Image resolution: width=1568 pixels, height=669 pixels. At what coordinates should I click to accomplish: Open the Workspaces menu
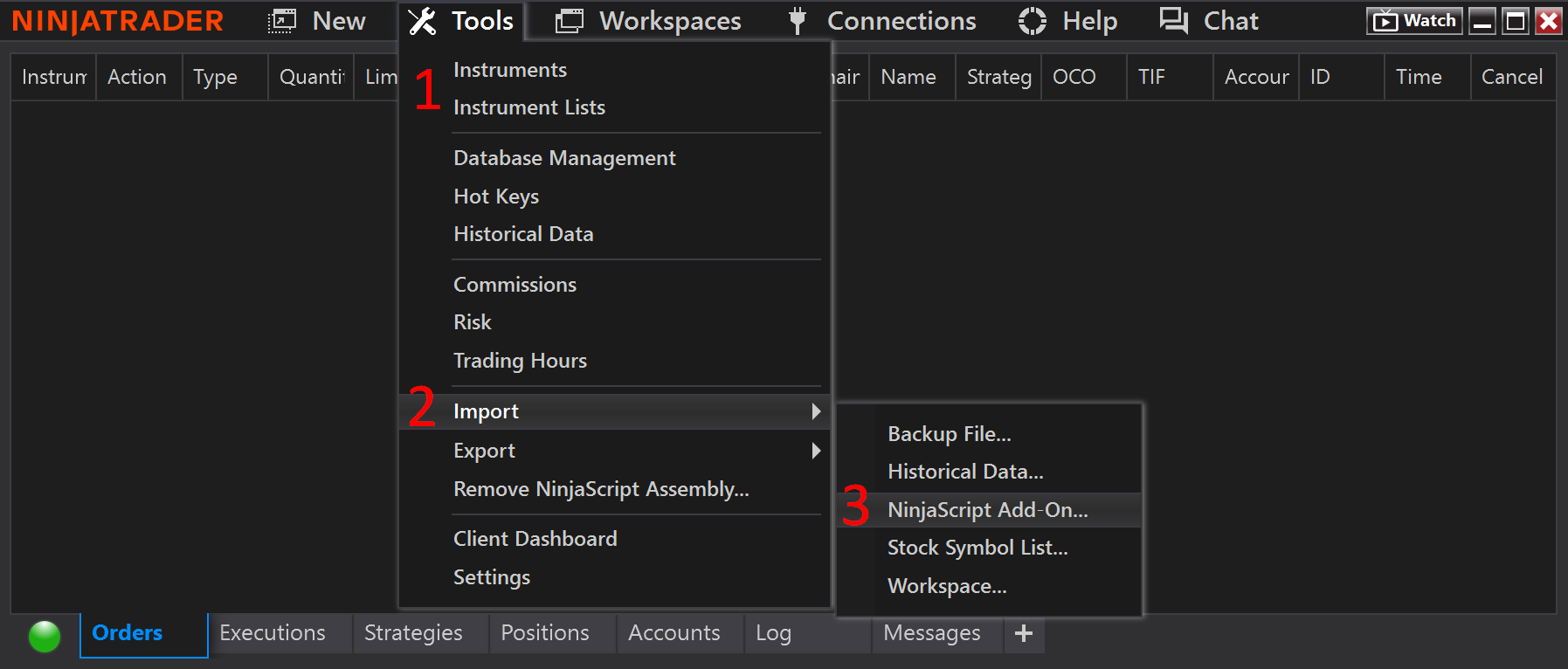coord(670,21)
